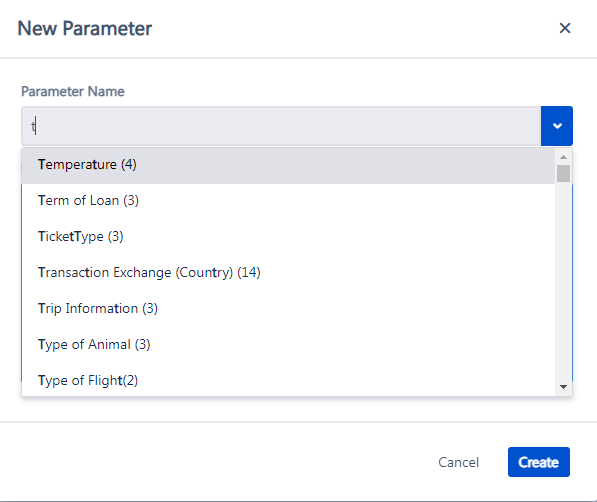Image resolution: width=597 pixels, height=502 pixels.
Task: Open the Parameter Name dropdown chevron
Action: [557, 126]
